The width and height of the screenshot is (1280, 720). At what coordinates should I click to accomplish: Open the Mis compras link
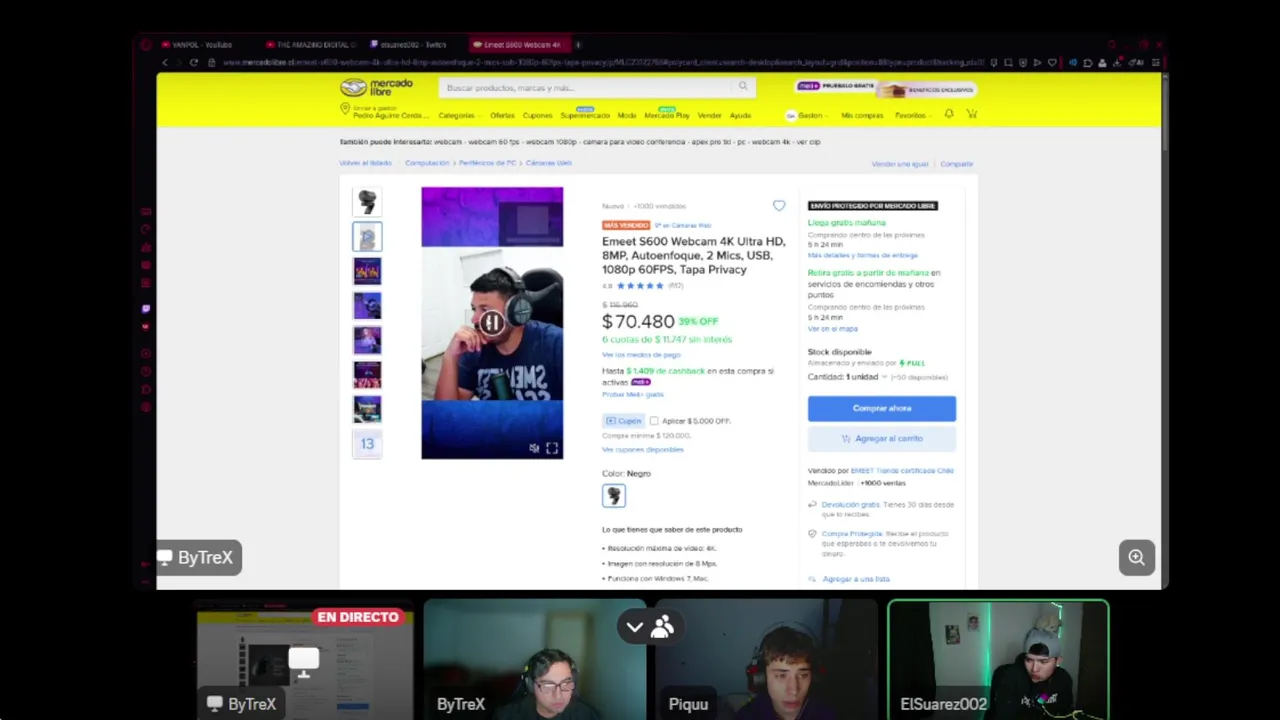point(862,116)
